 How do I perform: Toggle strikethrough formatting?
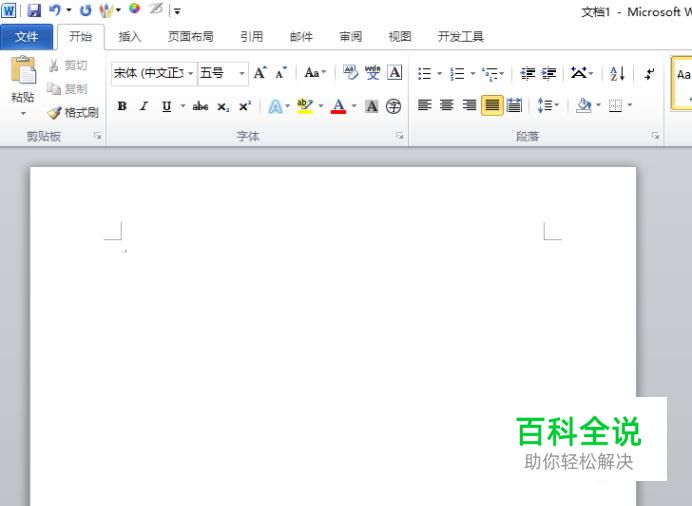(x=200, y=106)
